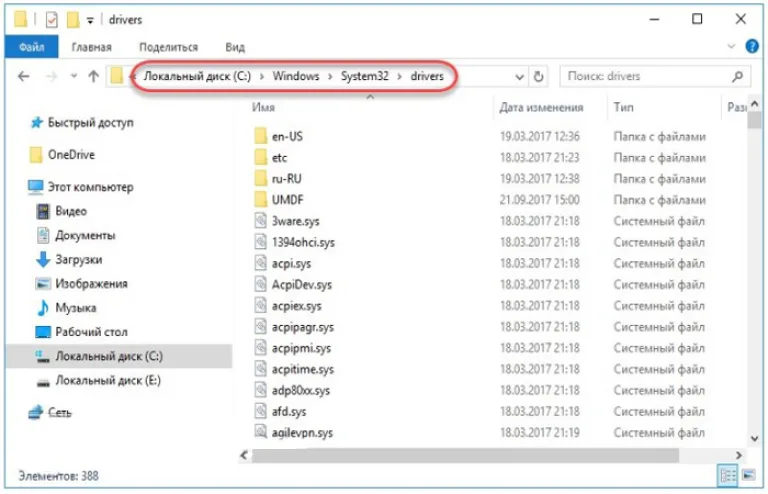Viewport: 768px width, 494px height.
Task: Open the Поделиться ribbon tab
Action: point(168,47)
